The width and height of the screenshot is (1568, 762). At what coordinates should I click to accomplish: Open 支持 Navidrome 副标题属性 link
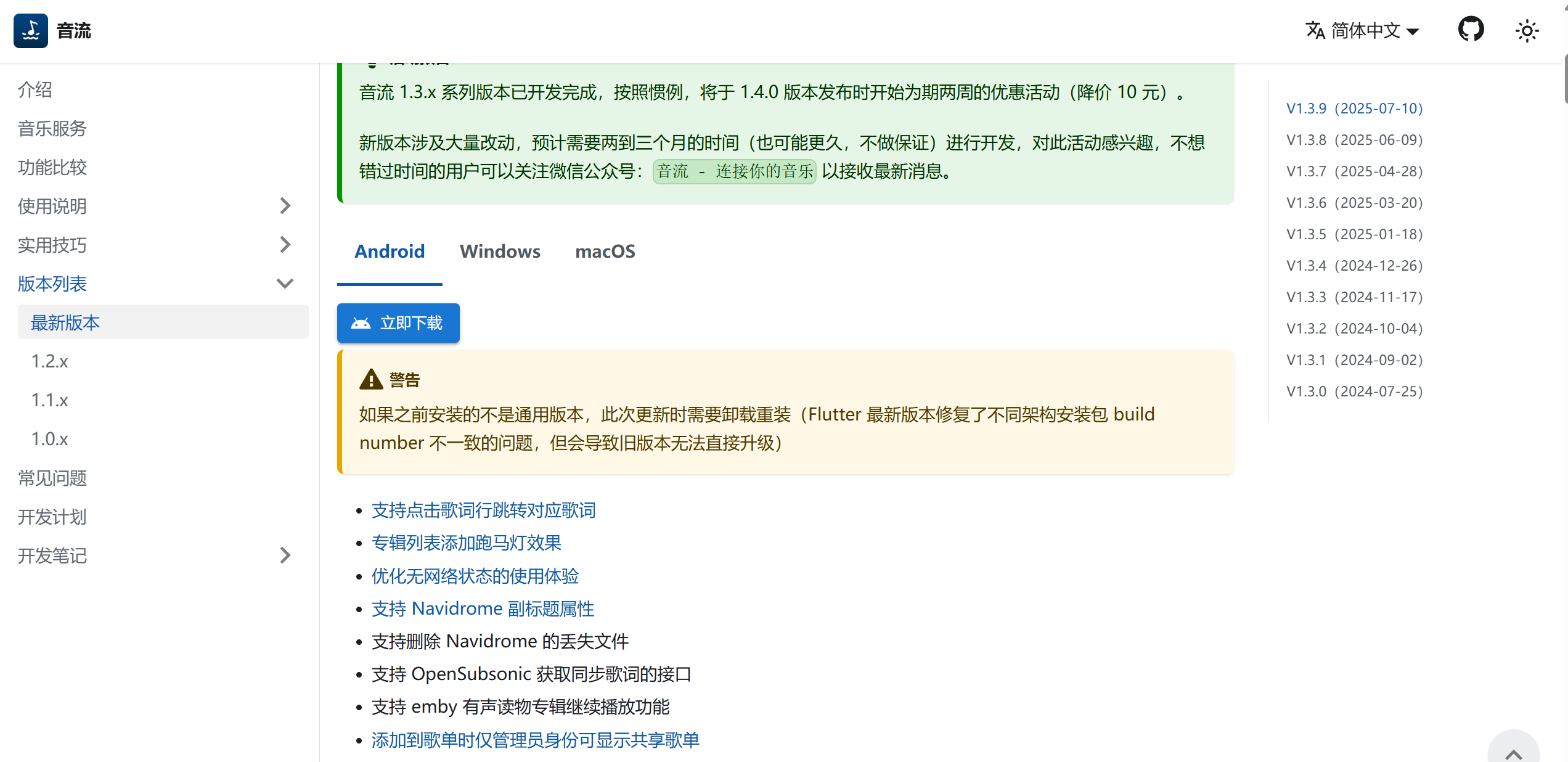coord(483,609)
